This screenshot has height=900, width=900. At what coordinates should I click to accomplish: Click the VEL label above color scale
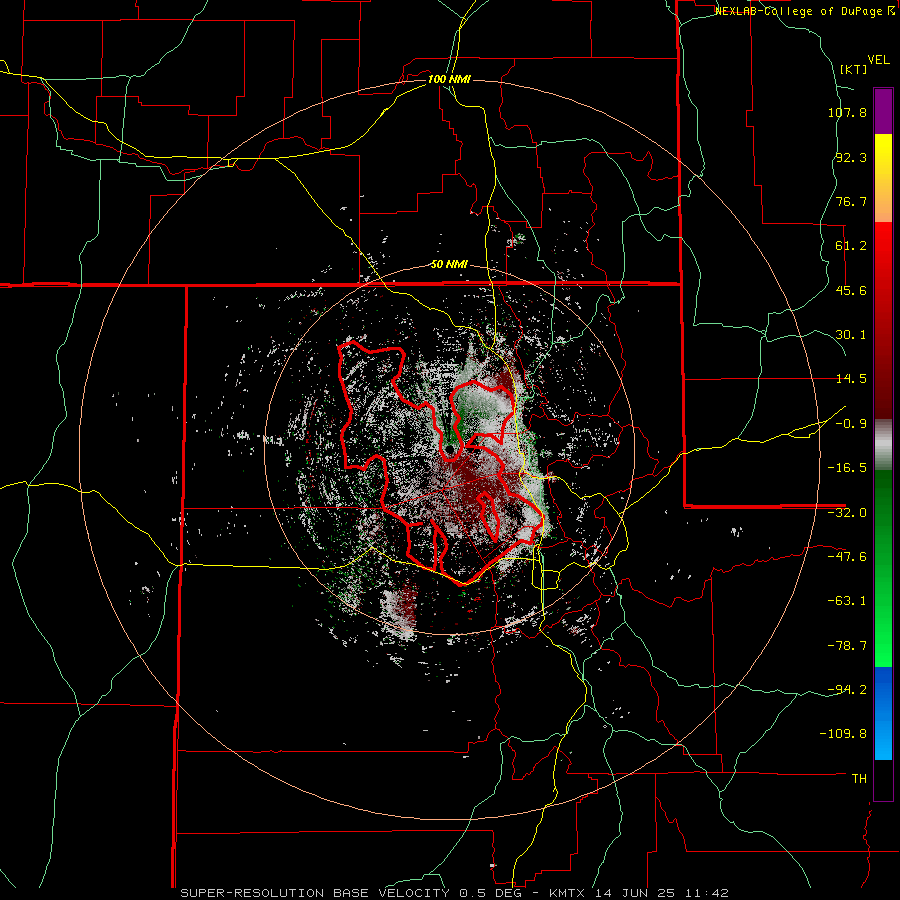878,60
